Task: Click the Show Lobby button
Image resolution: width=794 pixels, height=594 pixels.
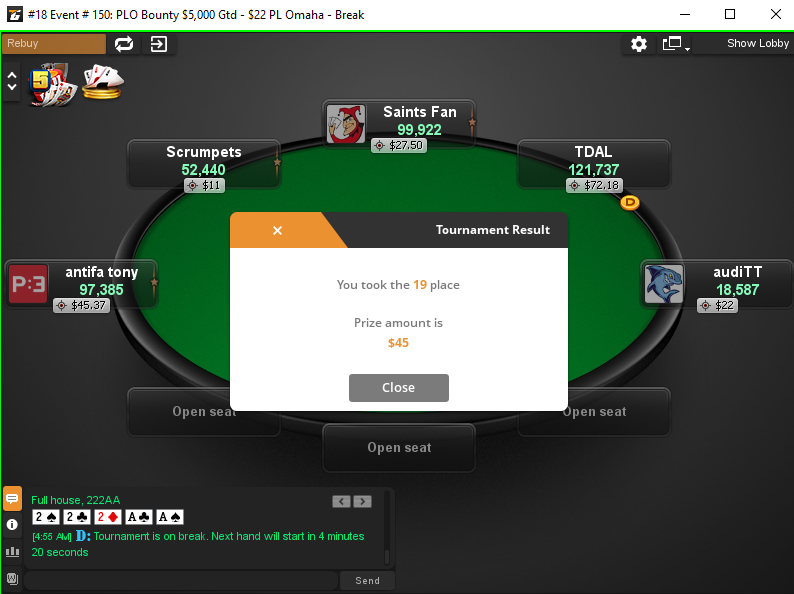Action: coord(758,44)
